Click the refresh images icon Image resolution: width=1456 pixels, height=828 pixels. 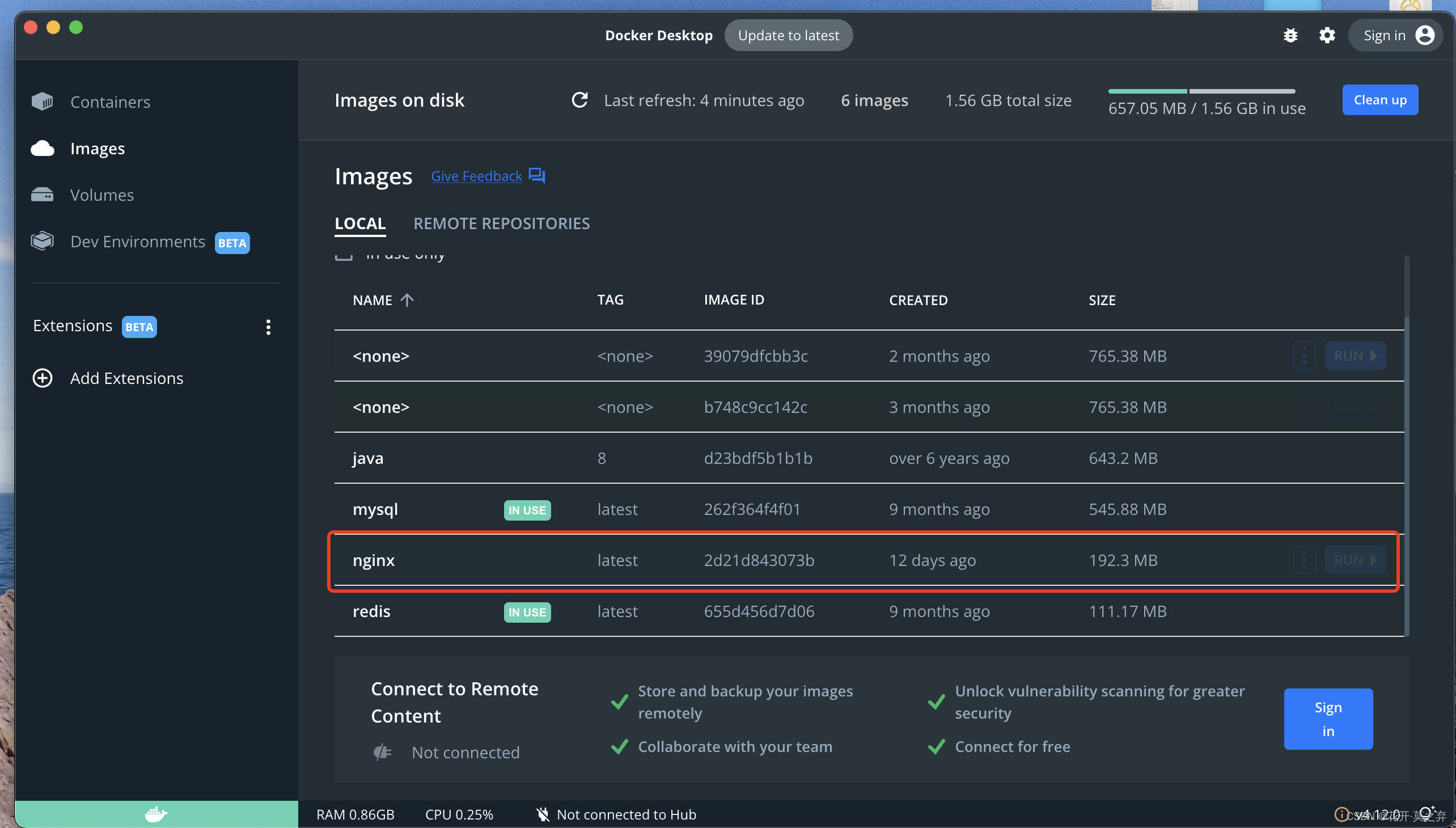(x=579, y=100)
